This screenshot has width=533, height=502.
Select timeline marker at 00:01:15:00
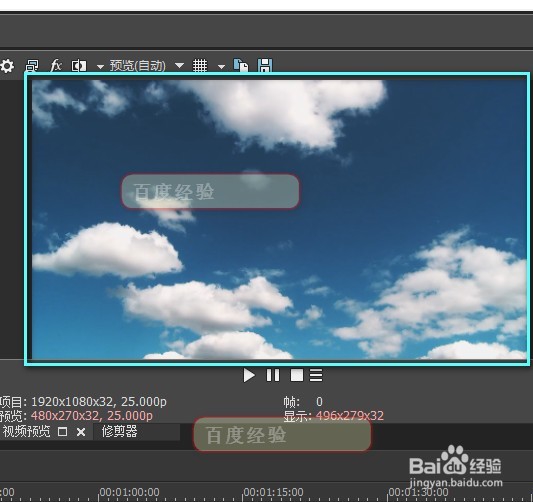click(273, 492)
